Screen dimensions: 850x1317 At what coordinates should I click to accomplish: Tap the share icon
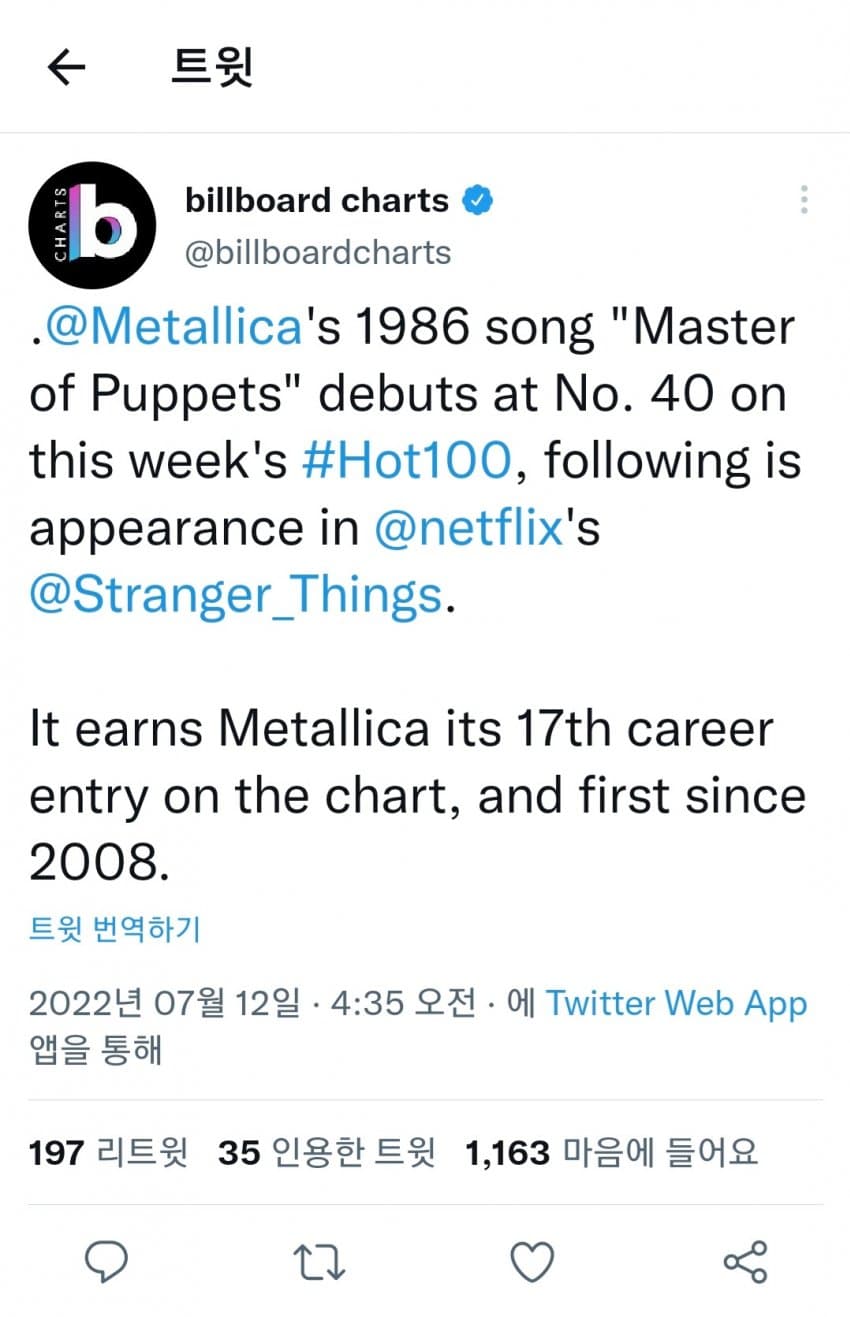pos(745,1262)
